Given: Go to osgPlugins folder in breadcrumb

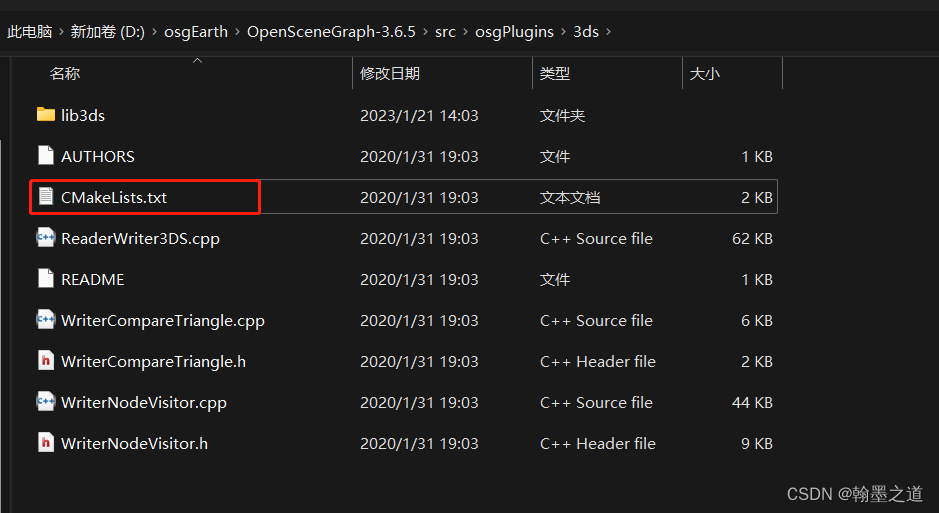Looking at the screenshot, I should (514, 32).
